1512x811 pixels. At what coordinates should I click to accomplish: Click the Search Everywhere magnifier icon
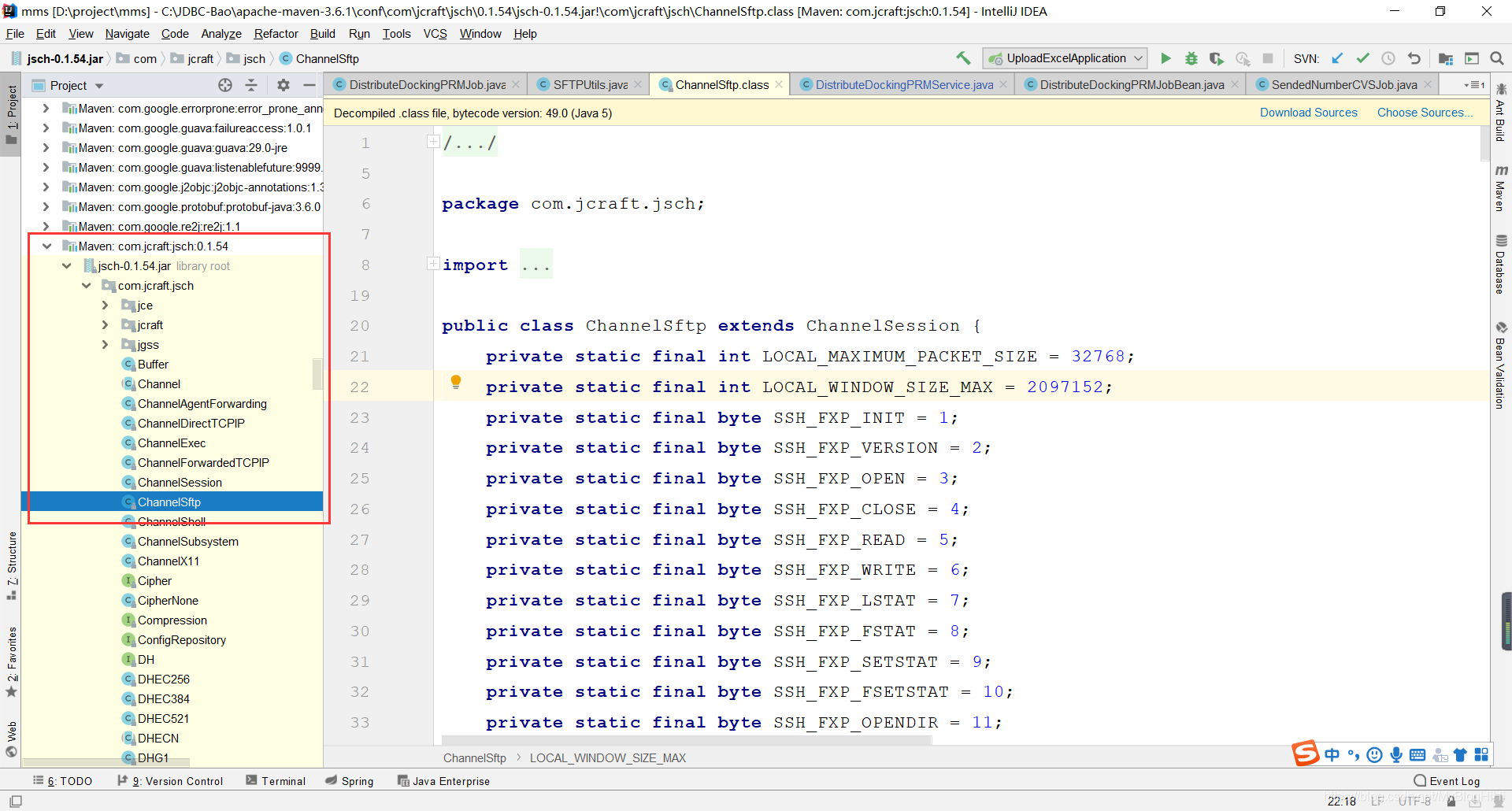click(x=1497, y=58)
